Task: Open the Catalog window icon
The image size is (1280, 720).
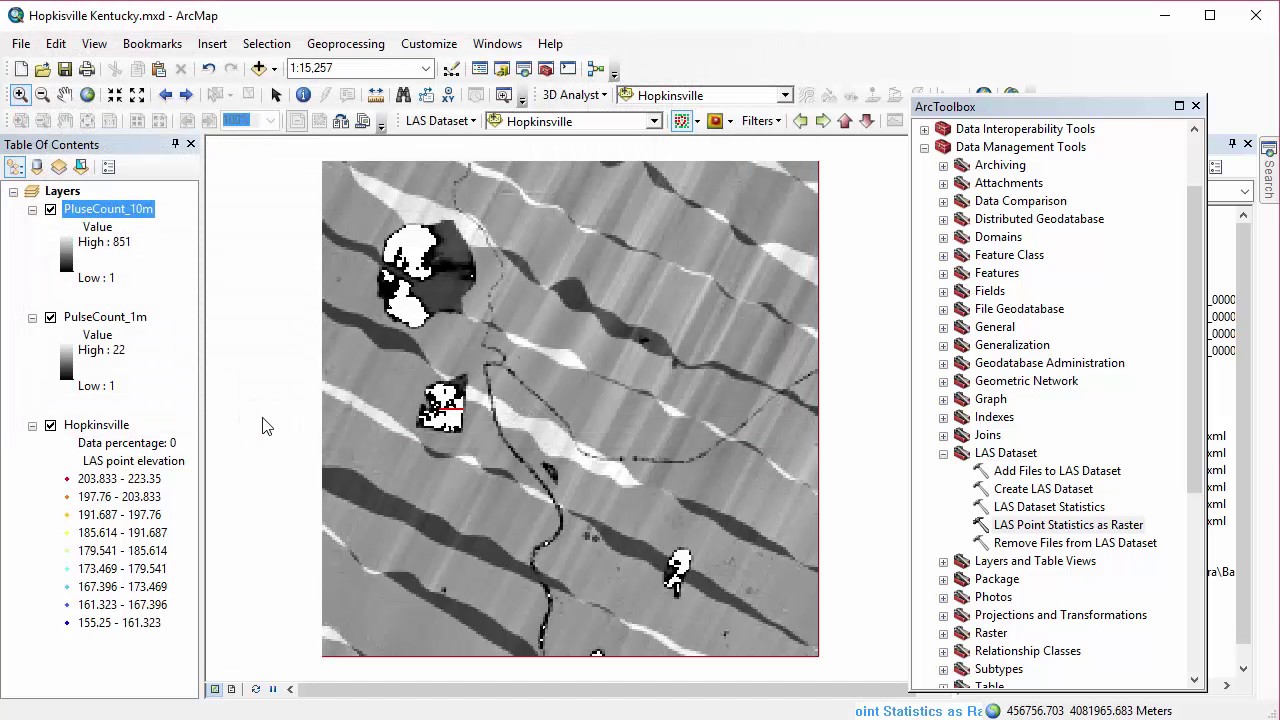Action: pos(502,69)
